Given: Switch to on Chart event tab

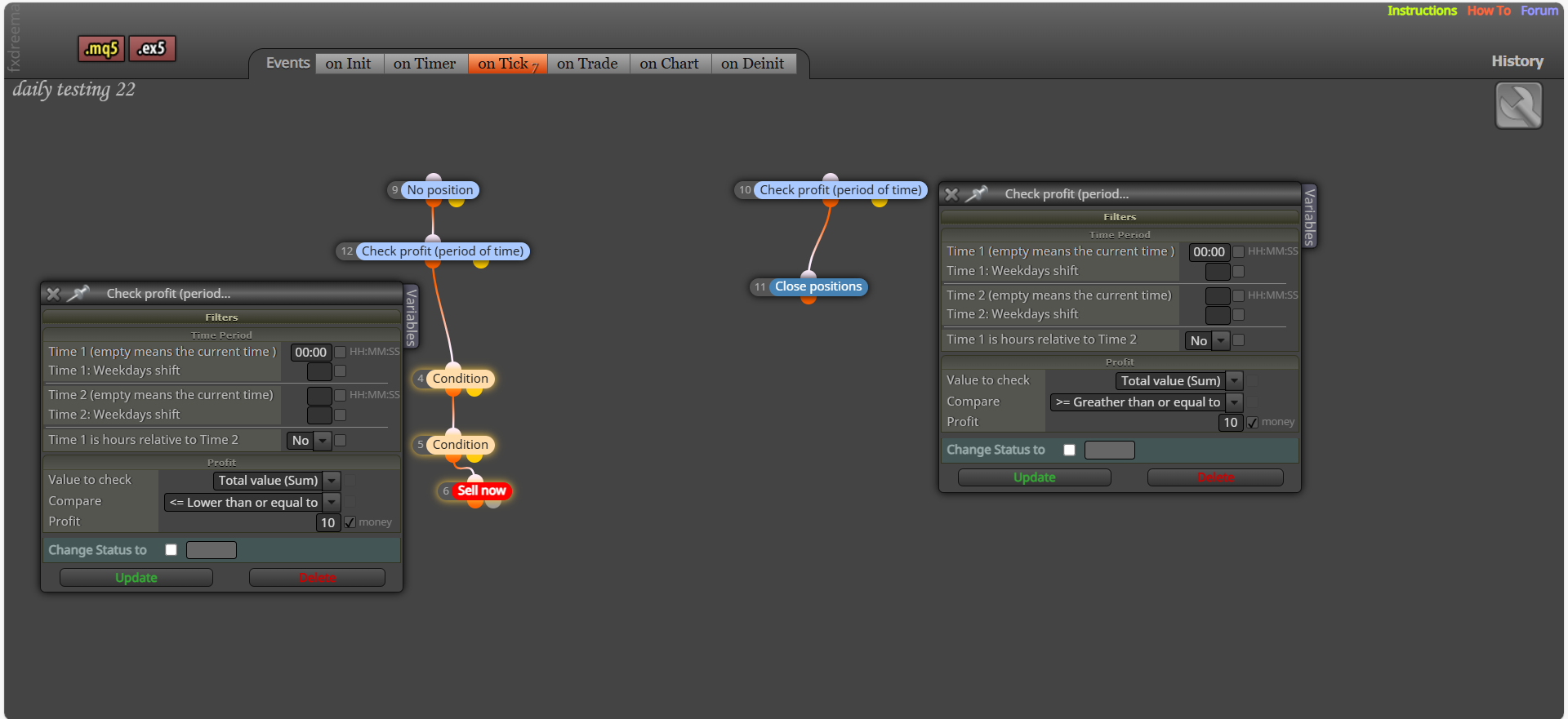Looking at the screenshot, I should coord(670,64).
